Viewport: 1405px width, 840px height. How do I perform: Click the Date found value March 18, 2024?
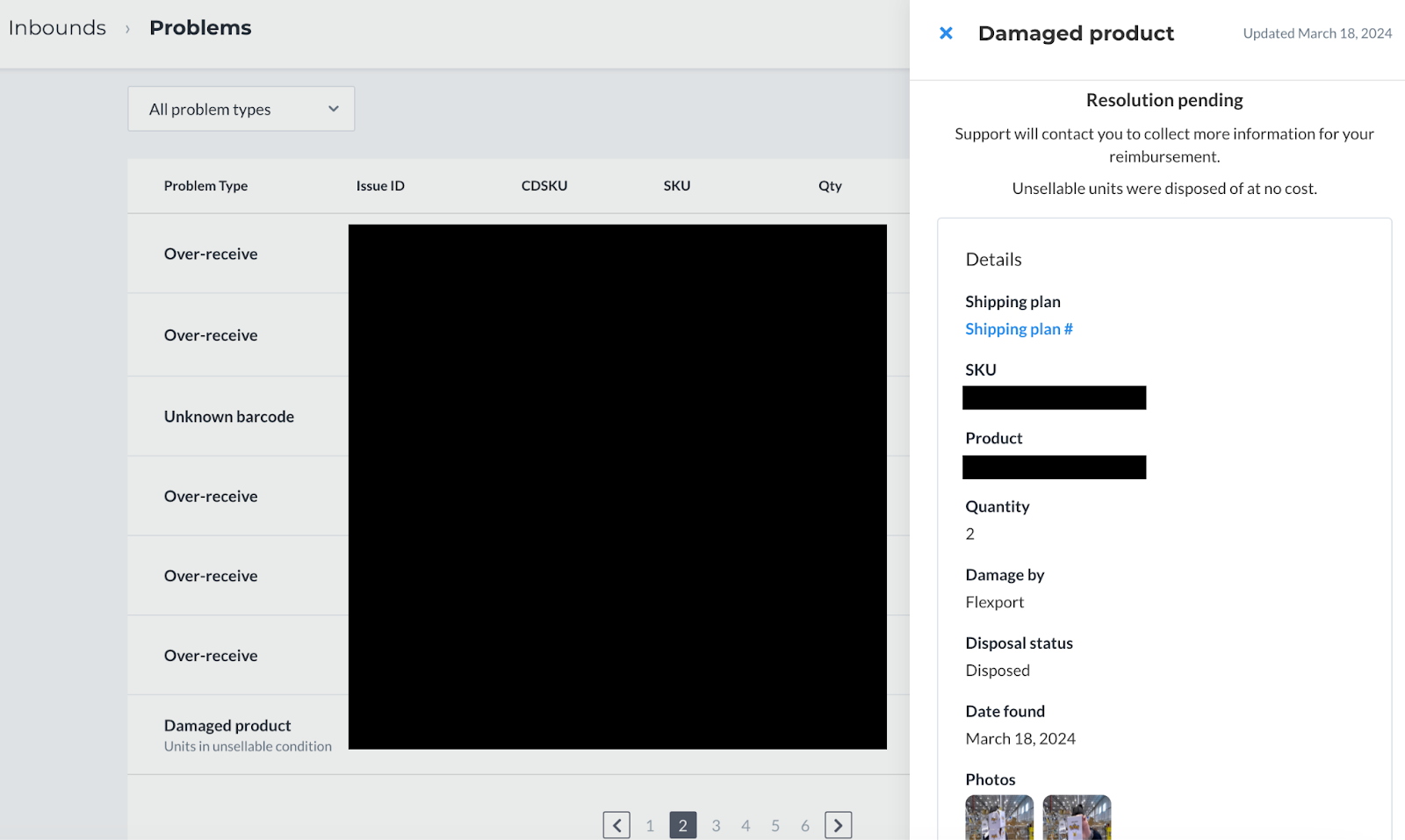(x=1020, y=739)
